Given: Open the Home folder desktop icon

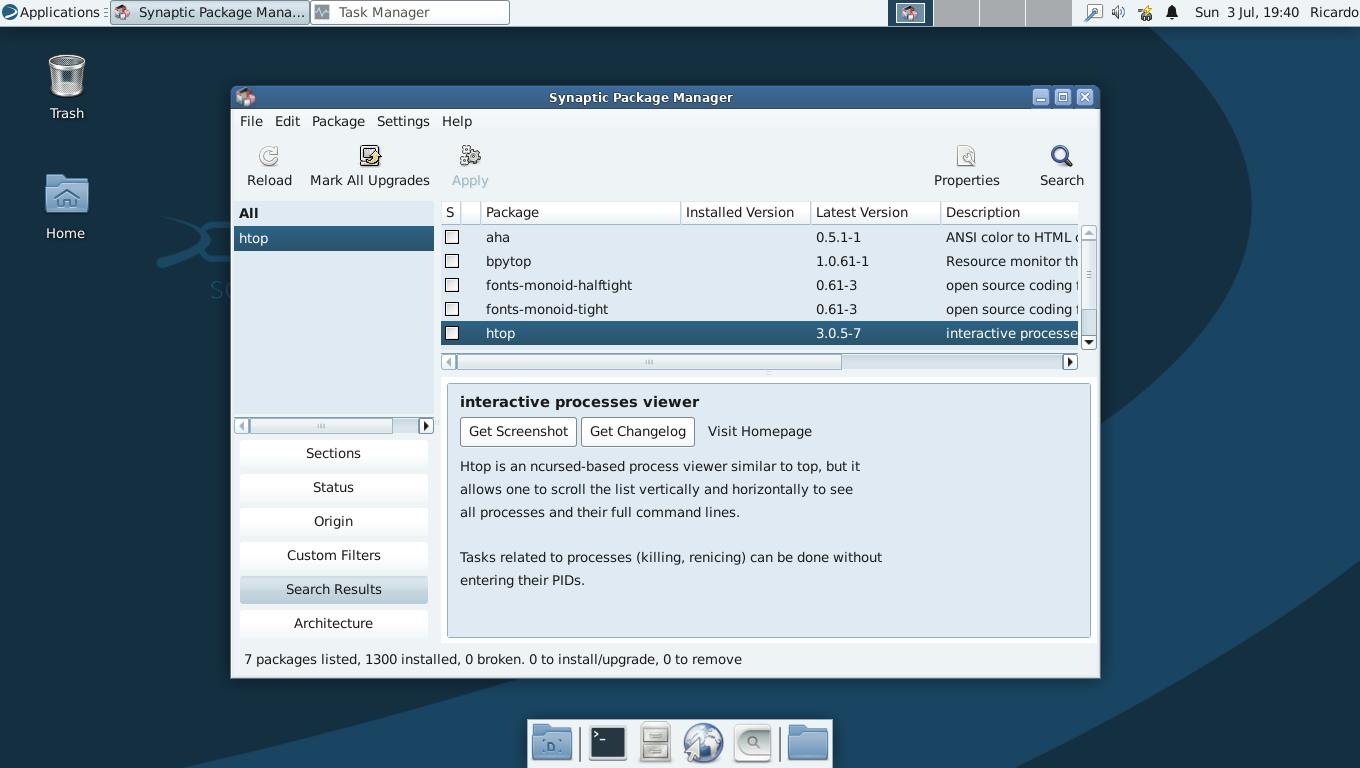Looking at the screenshot, I should (x=66, y=195).
